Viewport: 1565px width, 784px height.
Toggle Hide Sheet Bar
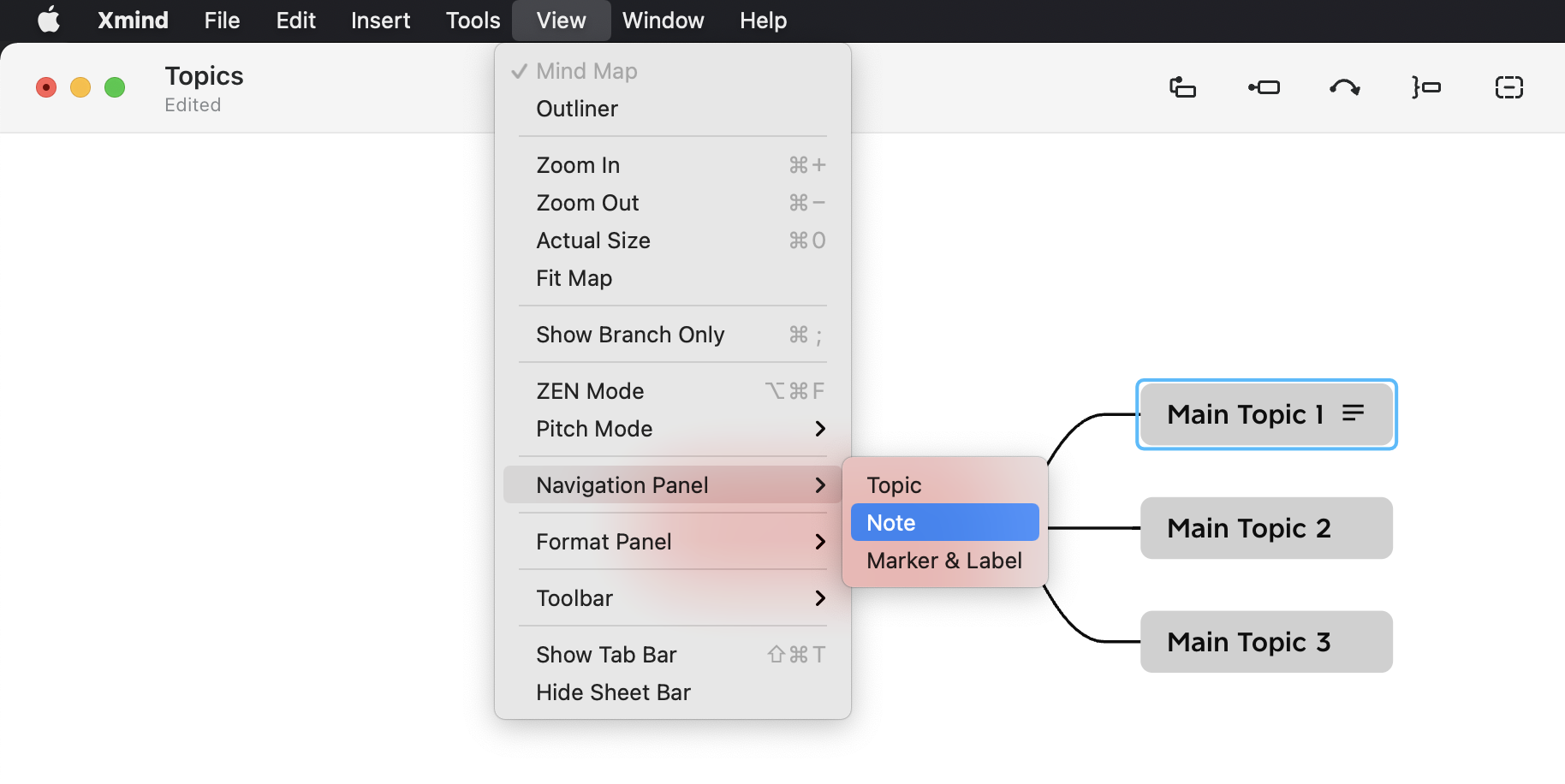pos(673,692)
